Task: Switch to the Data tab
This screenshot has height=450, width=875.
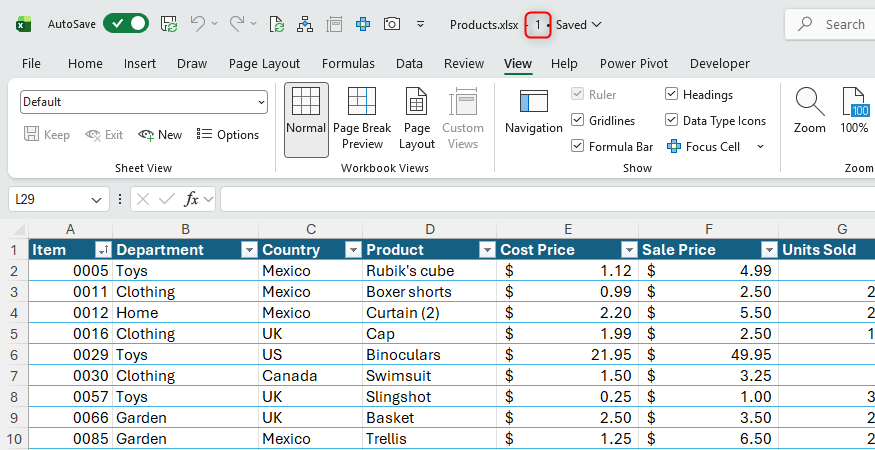Action: 409,64
